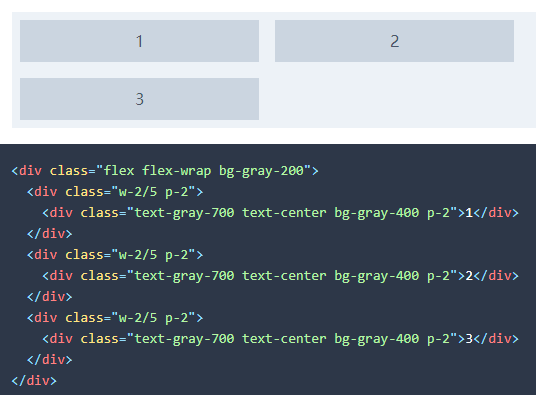Click the text-gray-700 class in item 1 line
This screenshot has width=536, height=395.
pyautogui.click(x=184, y=213)
